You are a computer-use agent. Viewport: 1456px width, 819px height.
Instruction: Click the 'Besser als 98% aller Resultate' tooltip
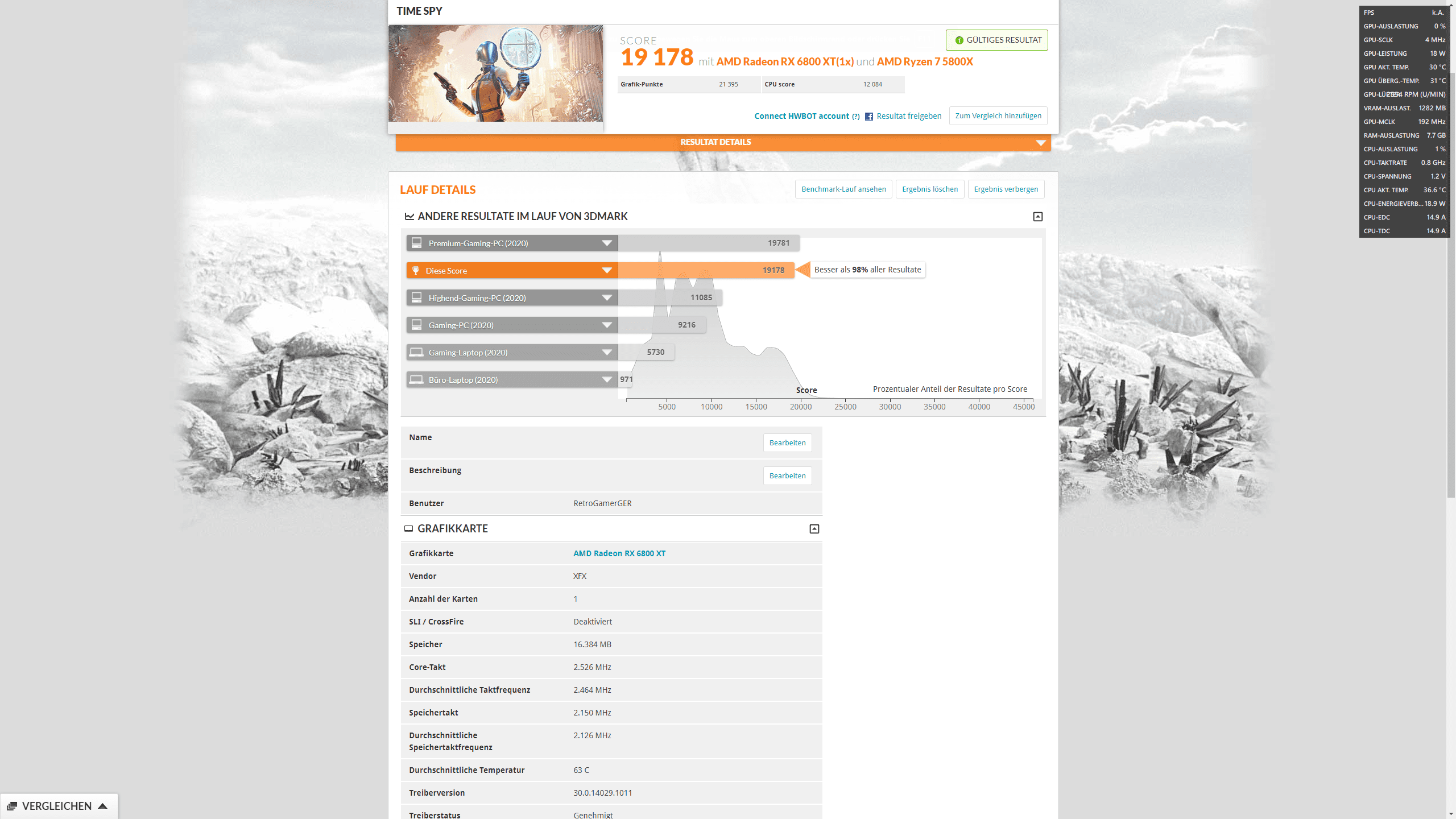point(867,270)
